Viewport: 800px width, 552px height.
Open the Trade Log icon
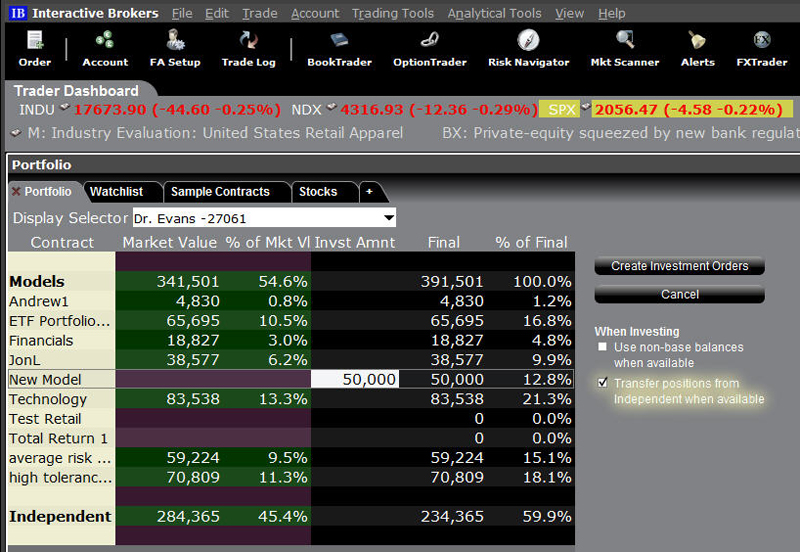248,49
